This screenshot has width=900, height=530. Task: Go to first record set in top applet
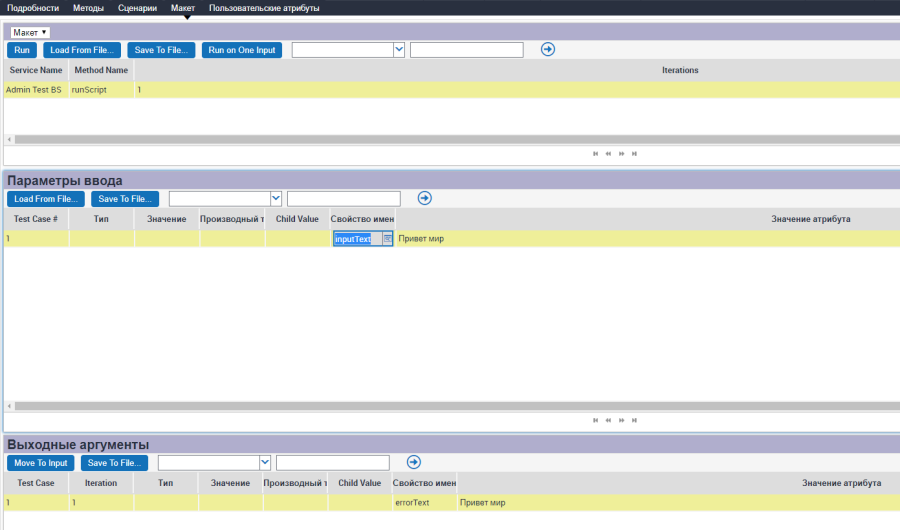click(x=595, y=154)
